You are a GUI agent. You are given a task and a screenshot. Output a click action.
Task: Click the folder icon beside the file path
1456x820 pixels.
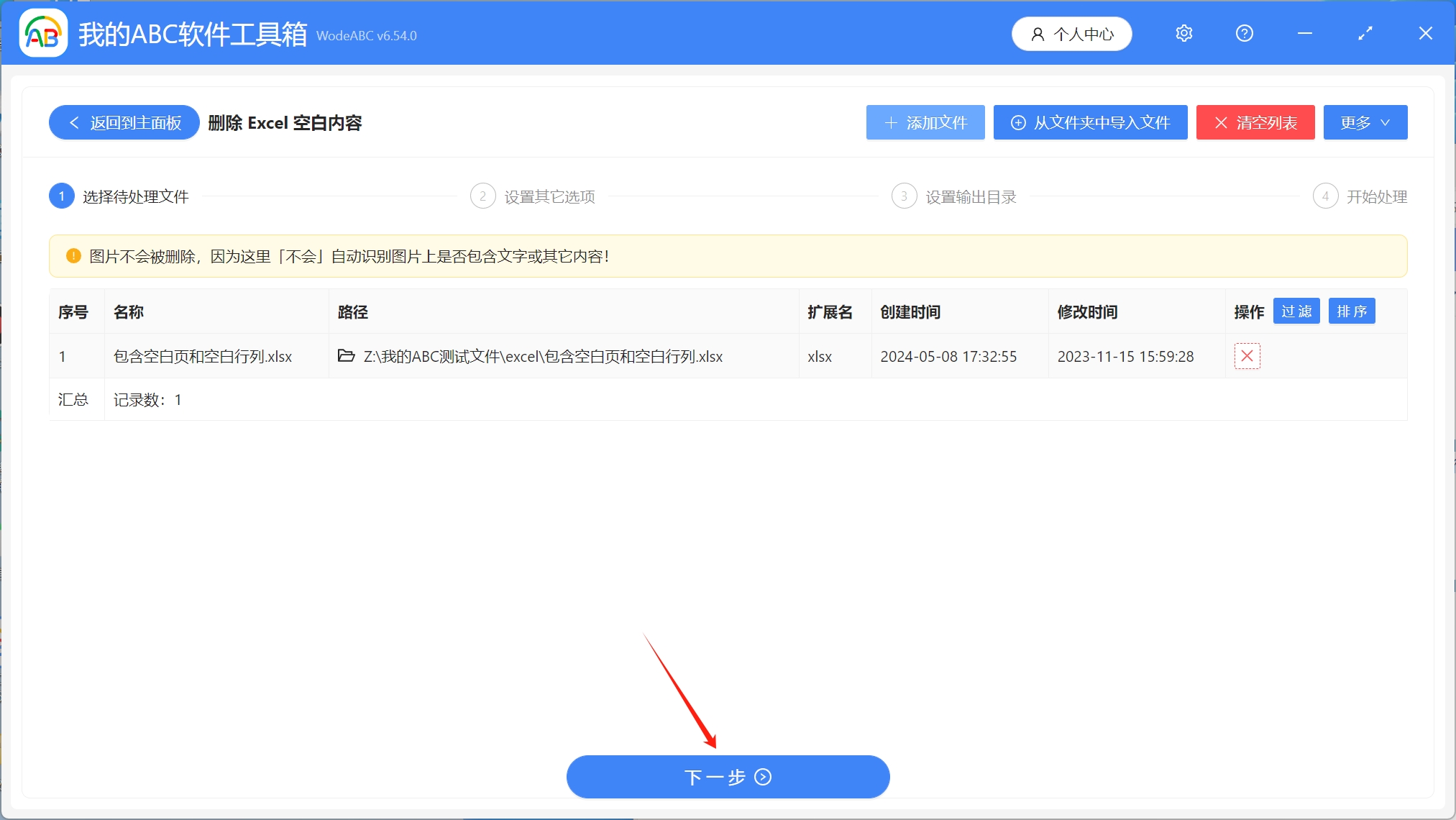point(346,356)
